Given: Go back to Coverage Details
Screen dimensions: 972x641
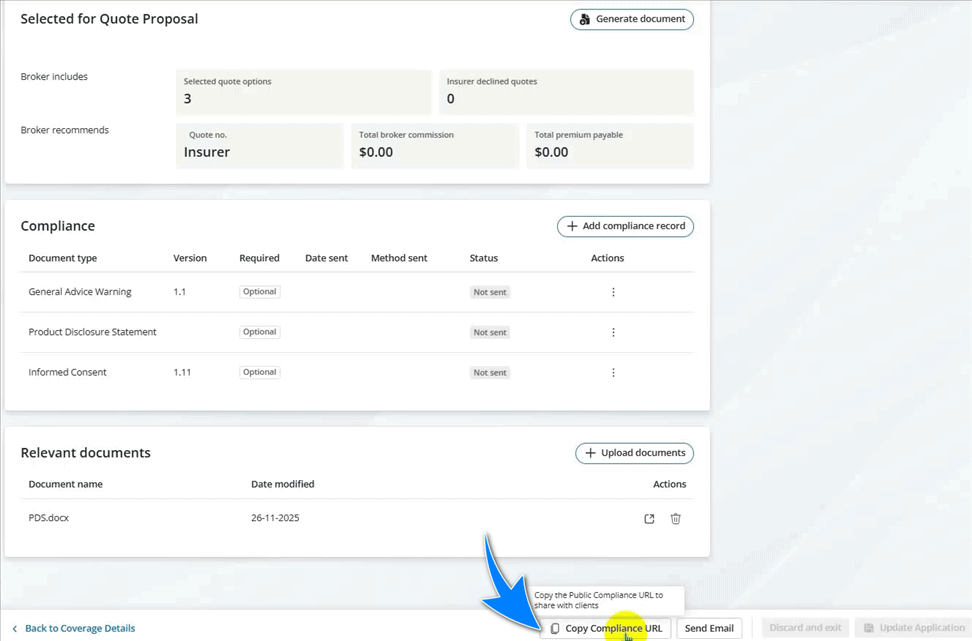Looking at the screenshot, I should click(74, 628).
